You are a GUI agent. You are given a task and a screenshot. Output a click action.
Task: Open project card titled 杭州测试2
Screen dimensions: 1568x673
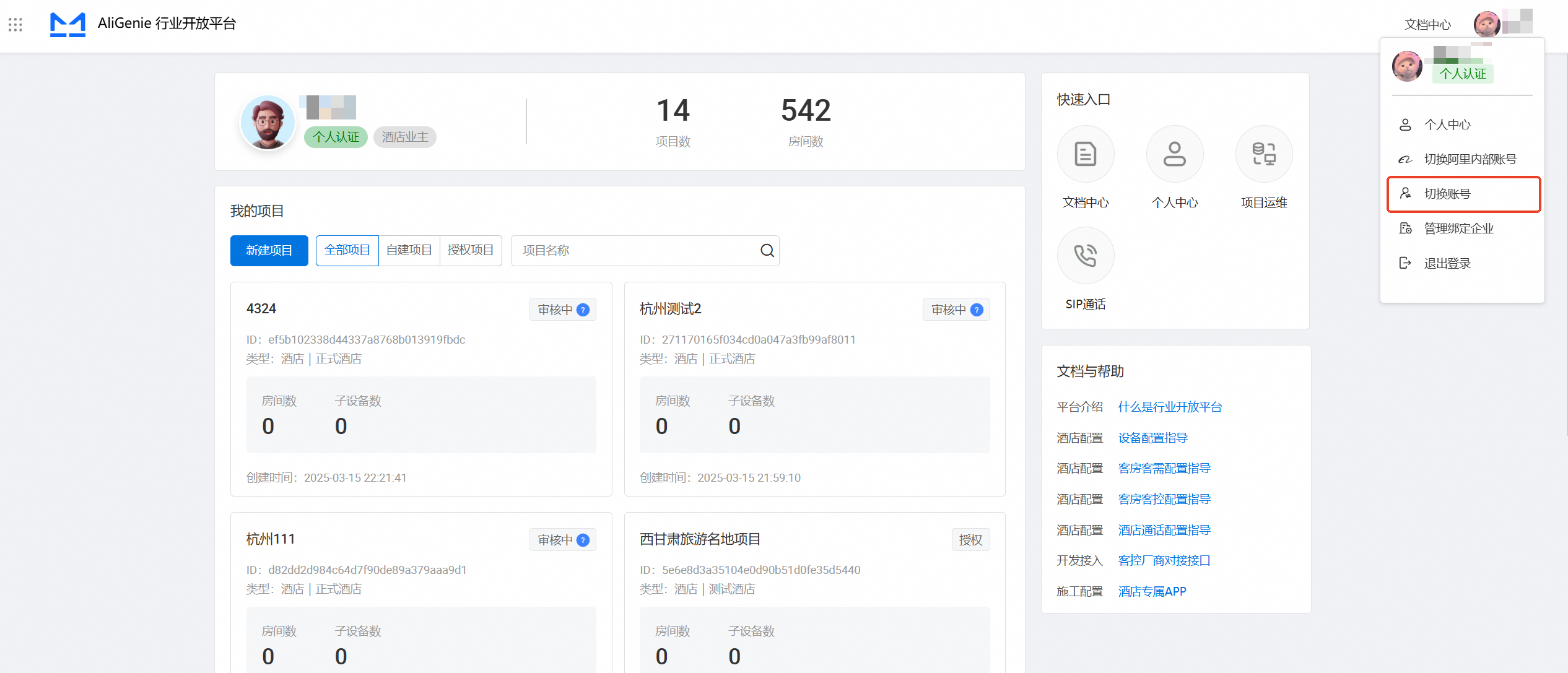click(x=814, y=389)
